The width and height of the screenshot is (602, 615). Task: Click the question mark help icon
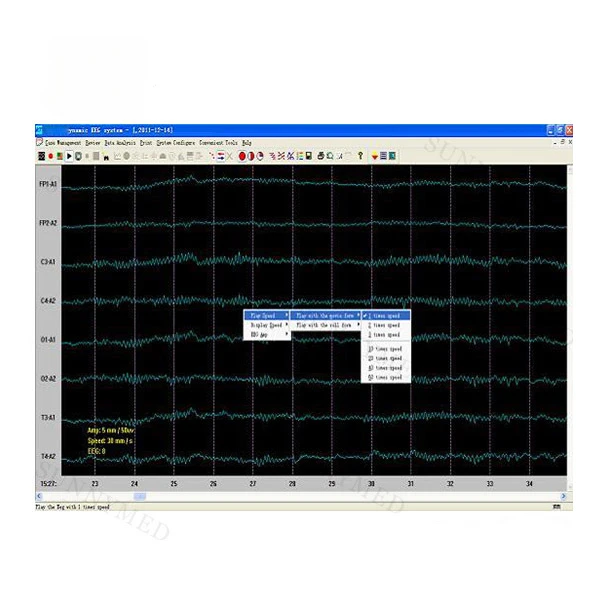[x=360, y=156]
